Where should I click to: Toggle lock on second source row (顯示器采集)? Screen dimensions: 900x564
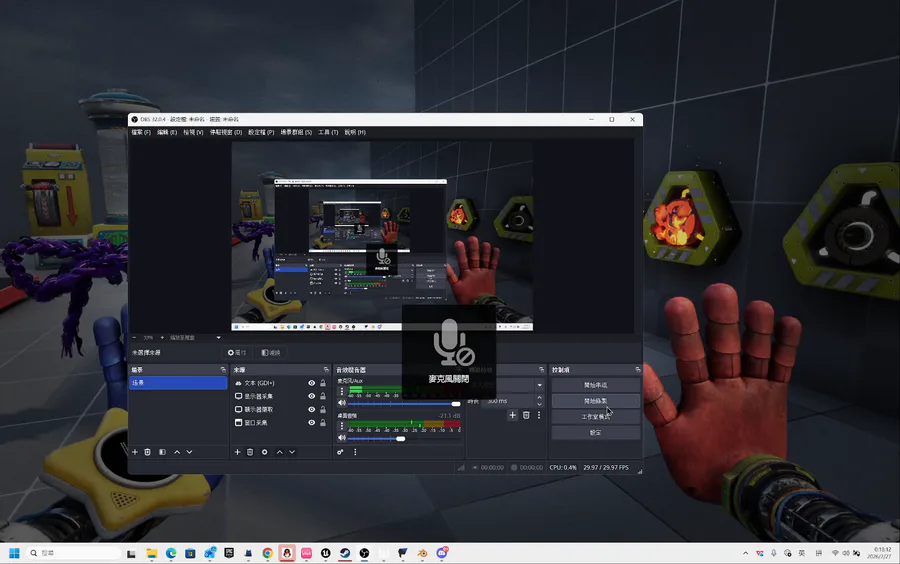(x=323, y=396)
